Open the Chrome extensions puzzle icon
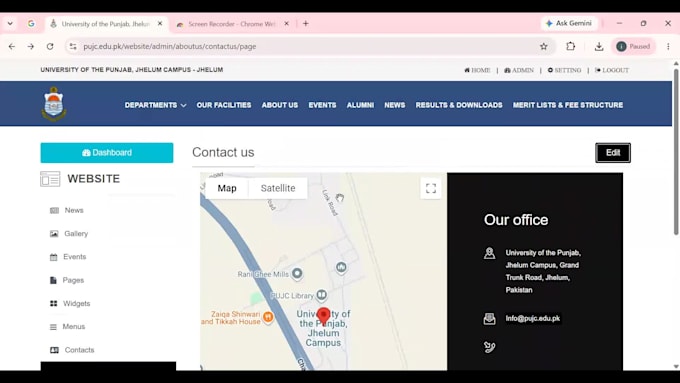680x383 pixels. pyautogui.click(x=571, y=46)
